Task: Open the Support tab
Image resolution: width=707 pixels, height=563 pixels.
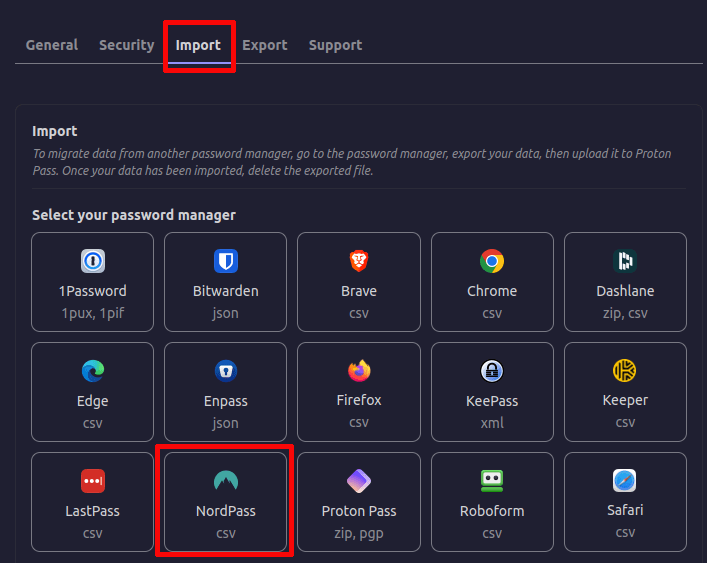Action: pos(335,45)
